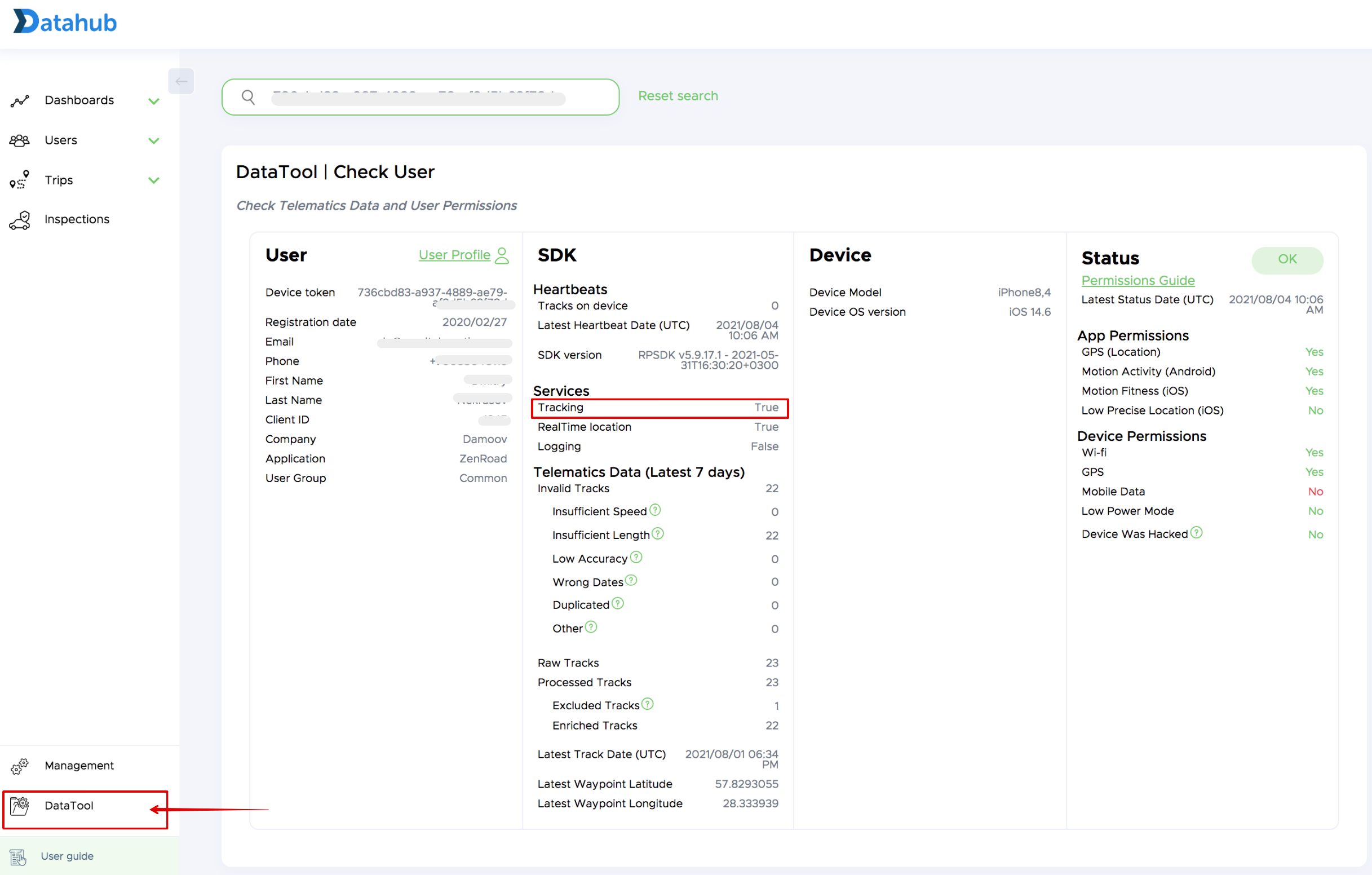The image size is (1372, 875).
Task: Click the Company value Damoov
Action: click(485, 439)
